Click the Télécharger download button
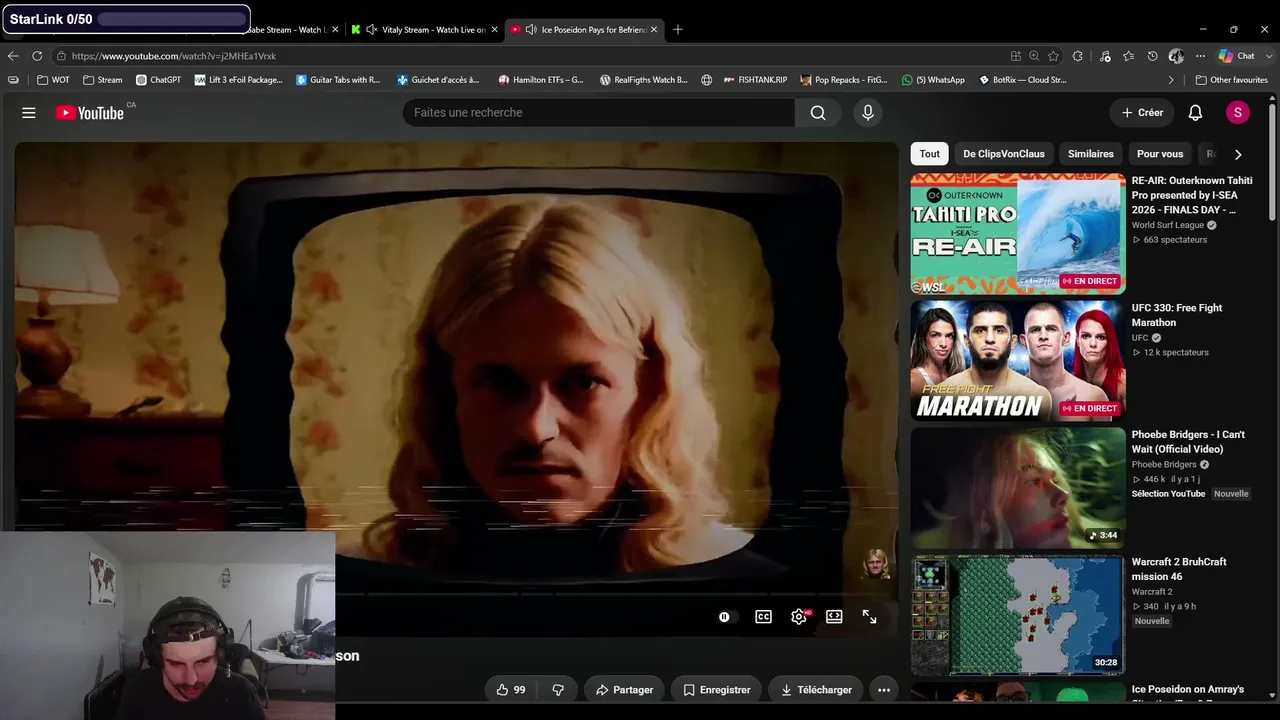This screenshot has height=720, width=1280. (x=817, y=690)
